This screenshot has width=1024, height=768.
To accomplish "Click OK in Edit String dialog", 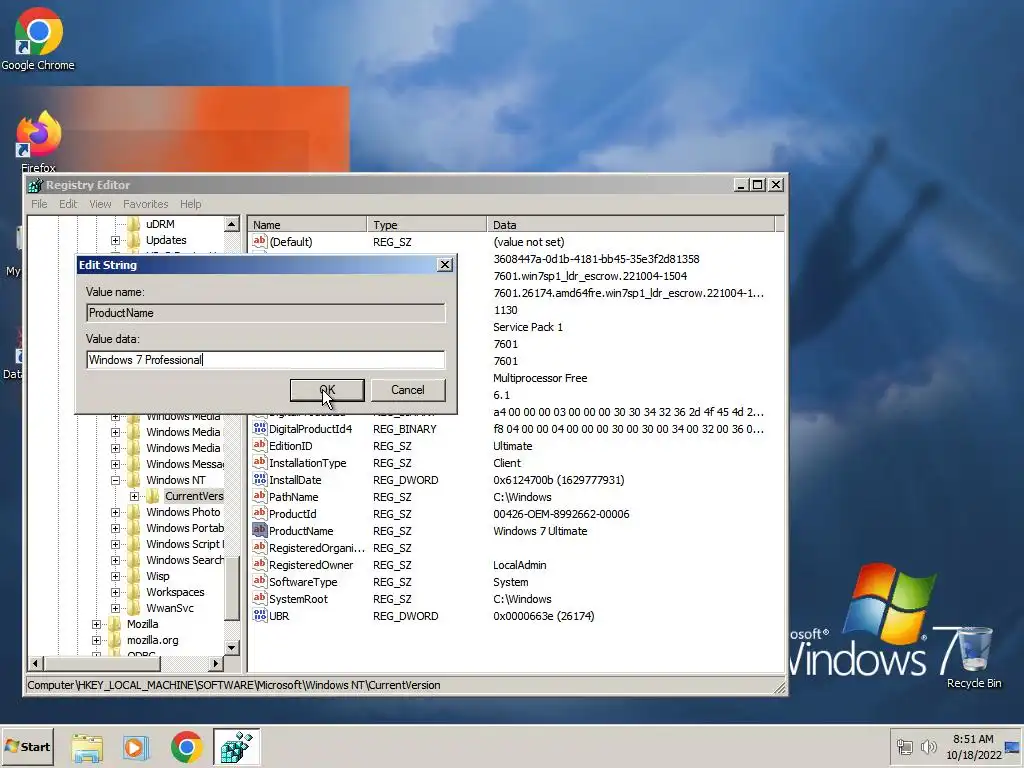I will (327, 390).
